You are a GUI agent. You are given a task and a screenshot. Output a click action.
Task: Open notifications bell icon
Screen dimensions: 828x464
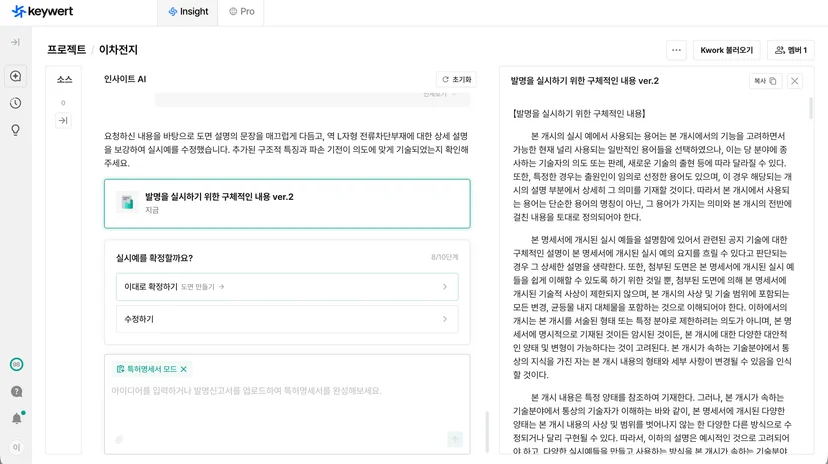click(17, 418)
